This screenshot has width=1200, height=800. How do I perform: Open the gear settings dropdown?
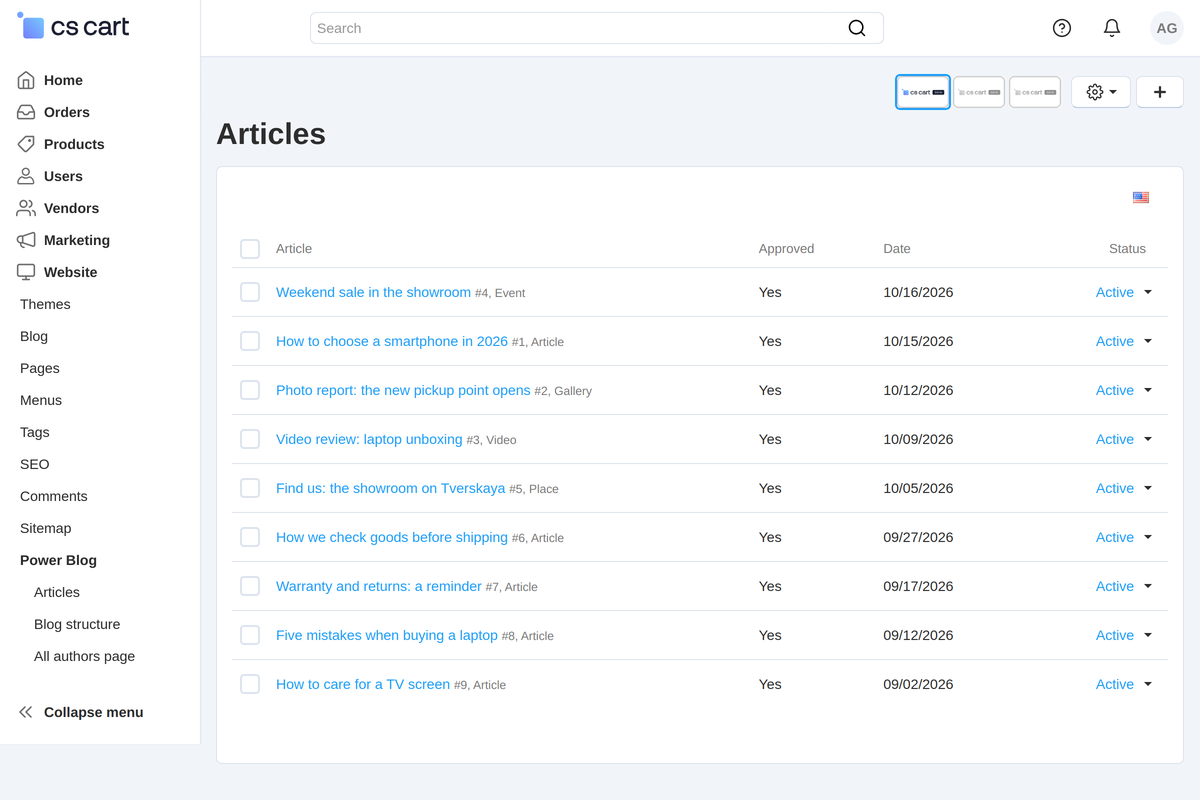(1101, 92)
